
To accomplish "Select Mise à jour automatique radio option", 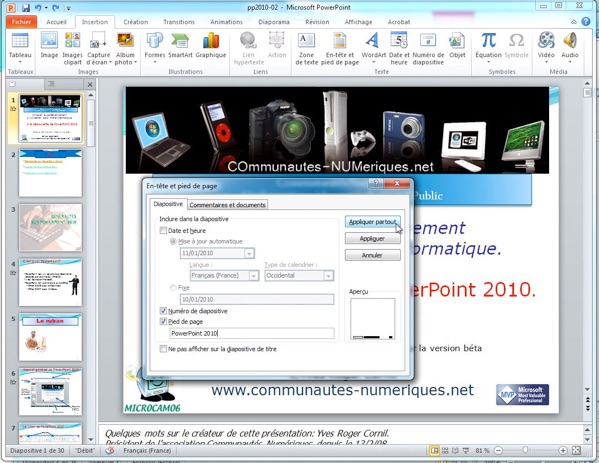I will pos(173,241).
